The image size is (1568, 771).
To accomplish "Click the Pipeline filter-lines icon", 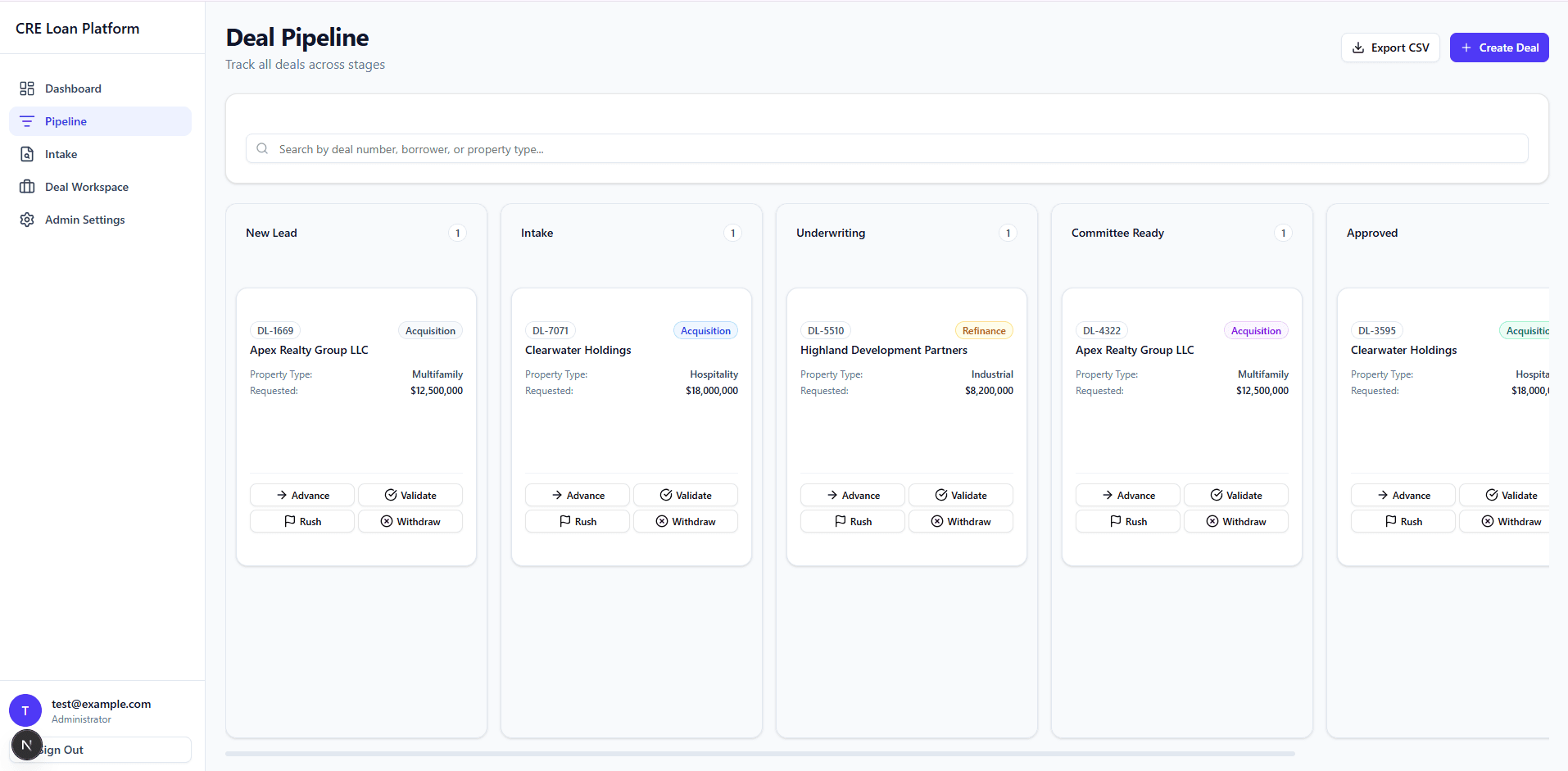I will tap(27, 121).
